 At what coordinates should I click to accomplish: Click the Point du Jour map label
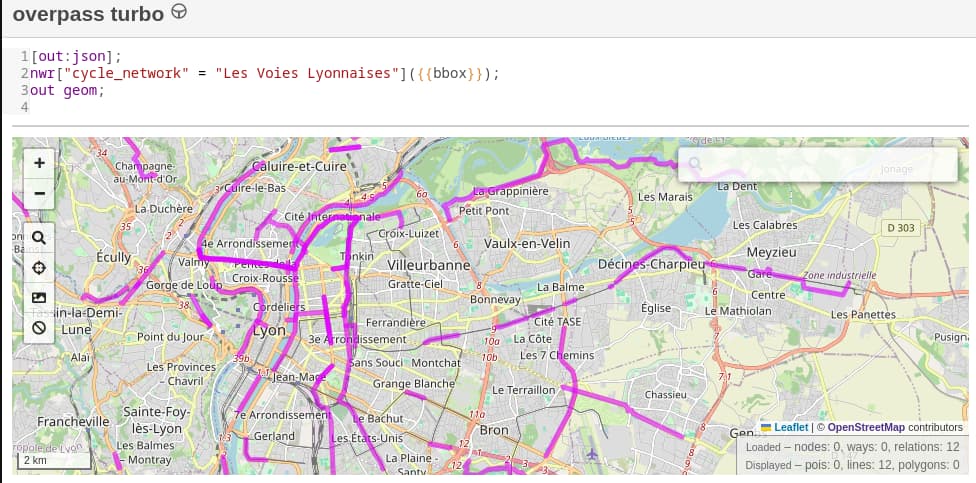171,337
